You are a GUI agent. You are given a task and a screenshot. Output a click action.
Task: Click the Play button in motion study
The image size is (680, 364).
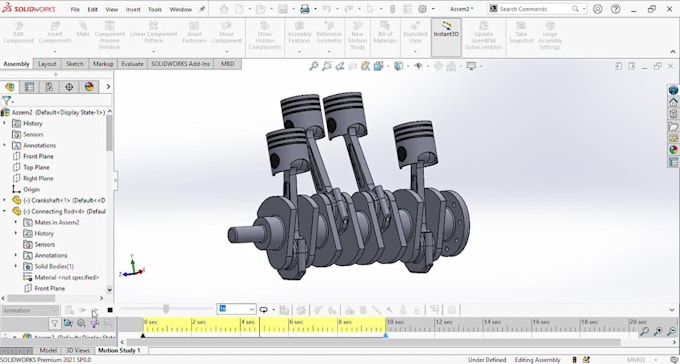point(95,310)
